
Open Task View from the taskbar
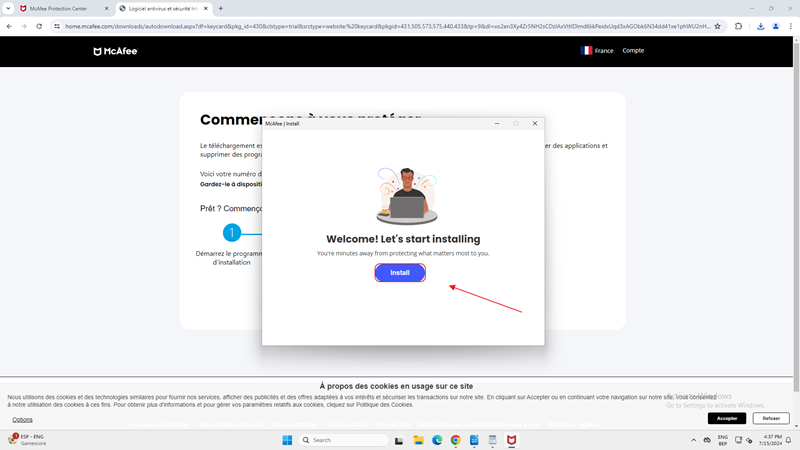399,440
